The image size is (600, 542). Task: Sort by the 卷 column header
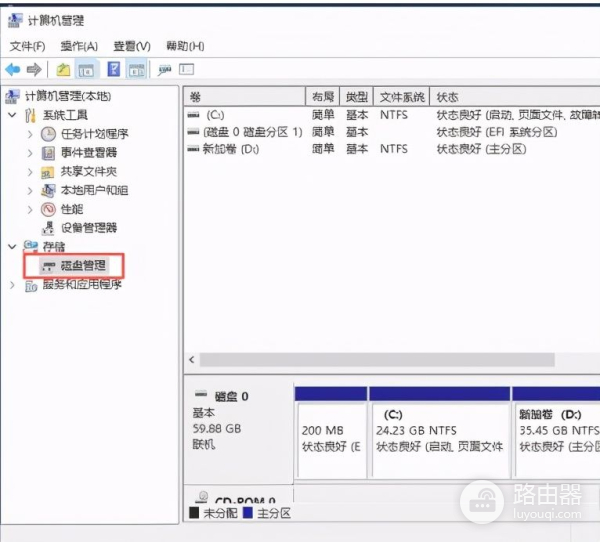point(245,97)
